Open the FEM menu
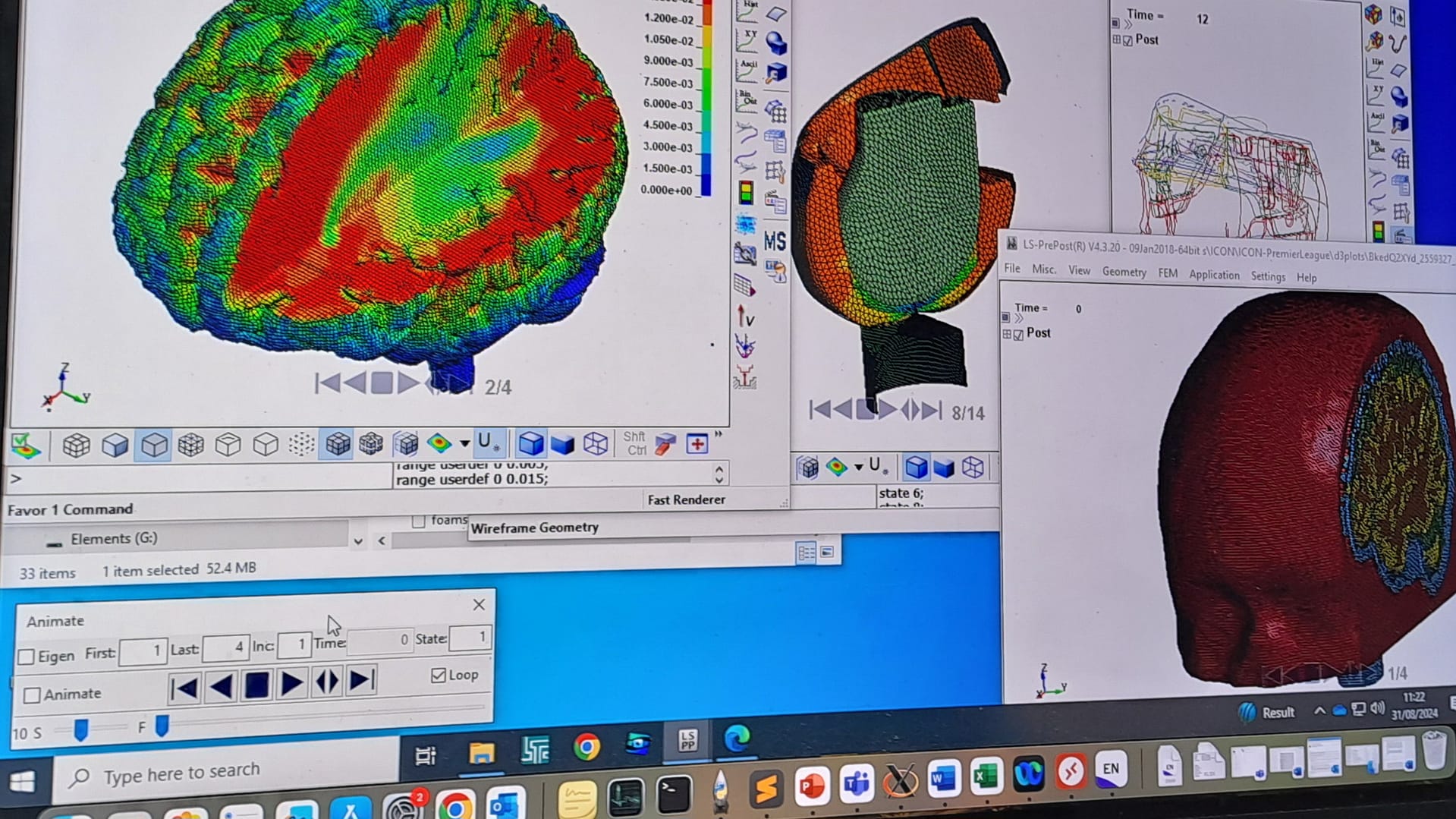The height and width of the screenshot is (819, 1456). [x=1167, y=273]
